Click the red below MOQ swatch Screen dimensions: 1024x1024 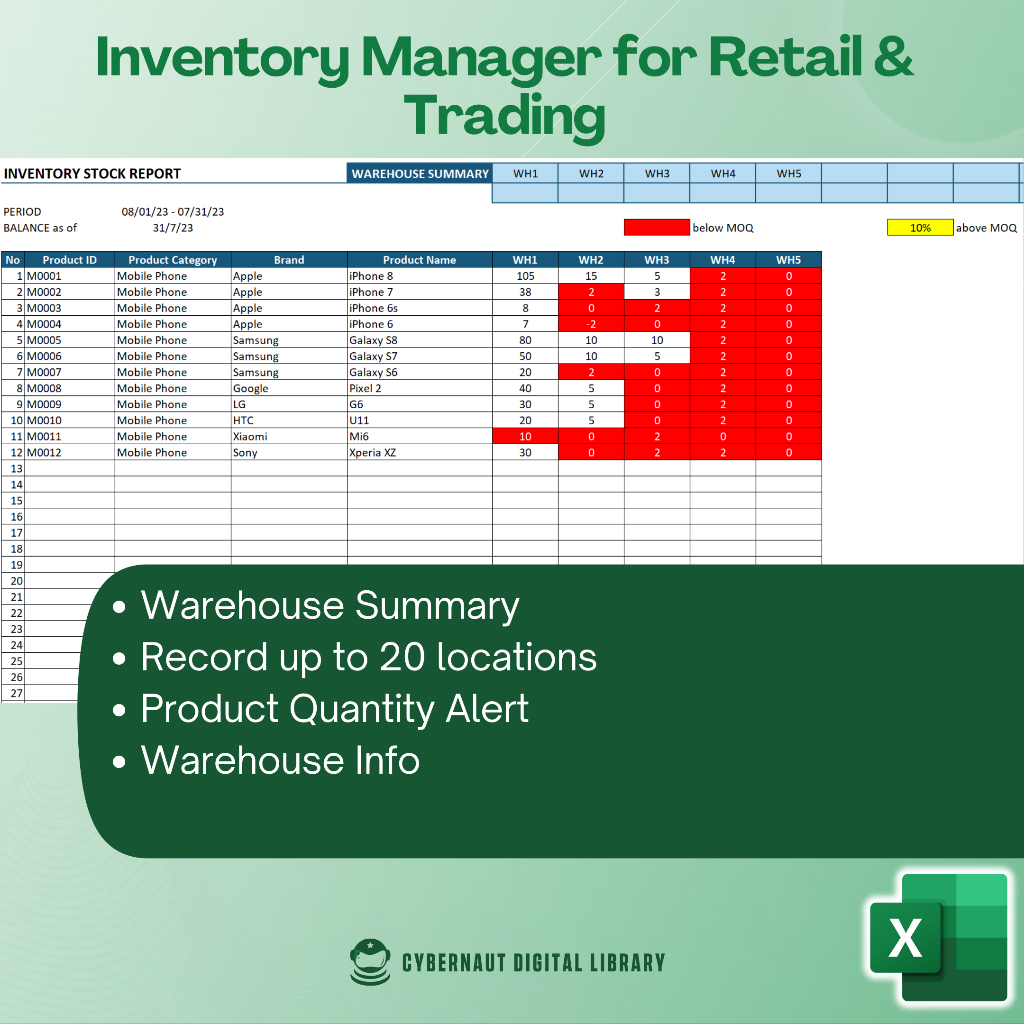[x=656, y=228]
